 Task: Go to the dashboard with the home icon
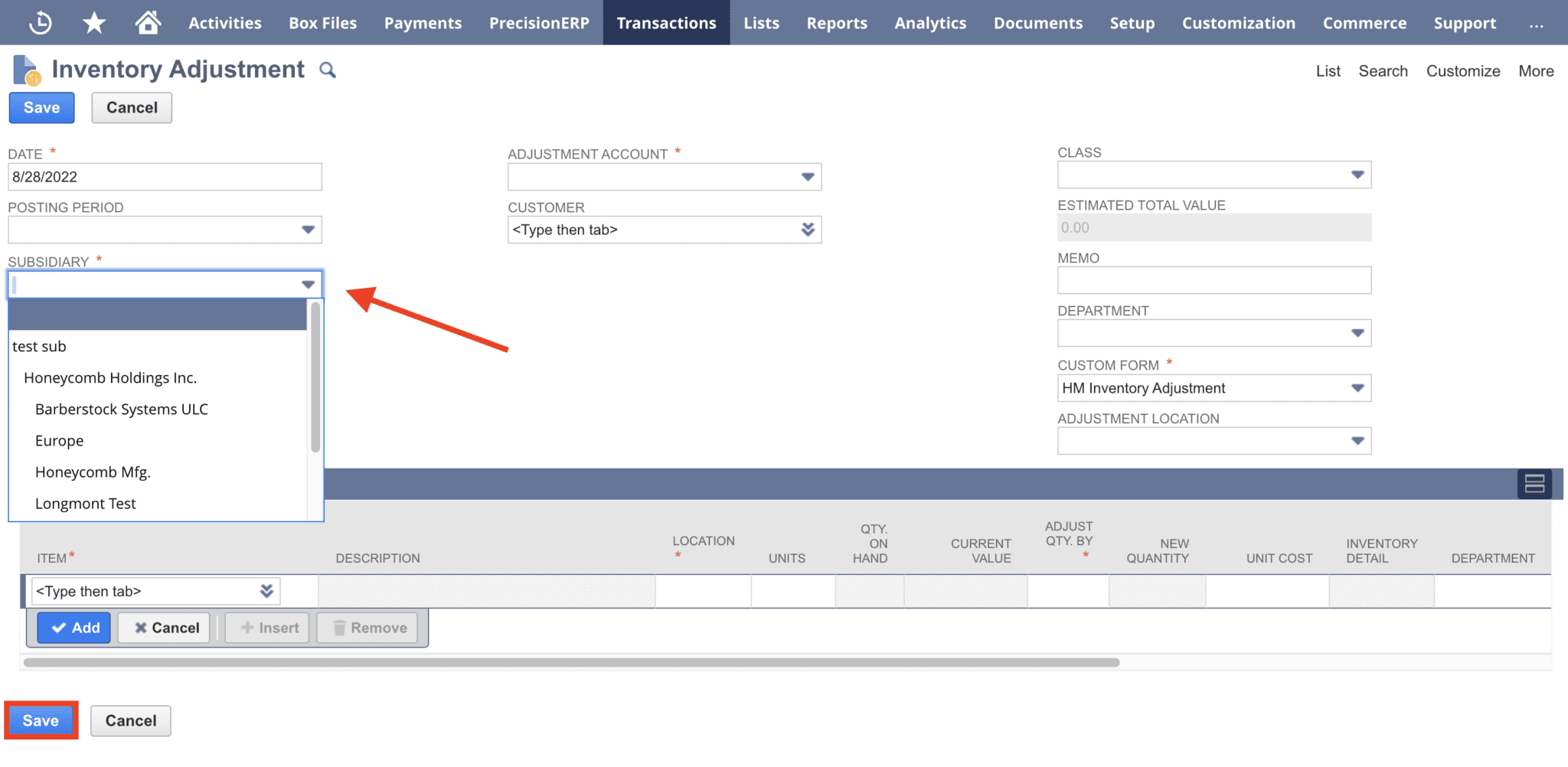click(148, 22)
